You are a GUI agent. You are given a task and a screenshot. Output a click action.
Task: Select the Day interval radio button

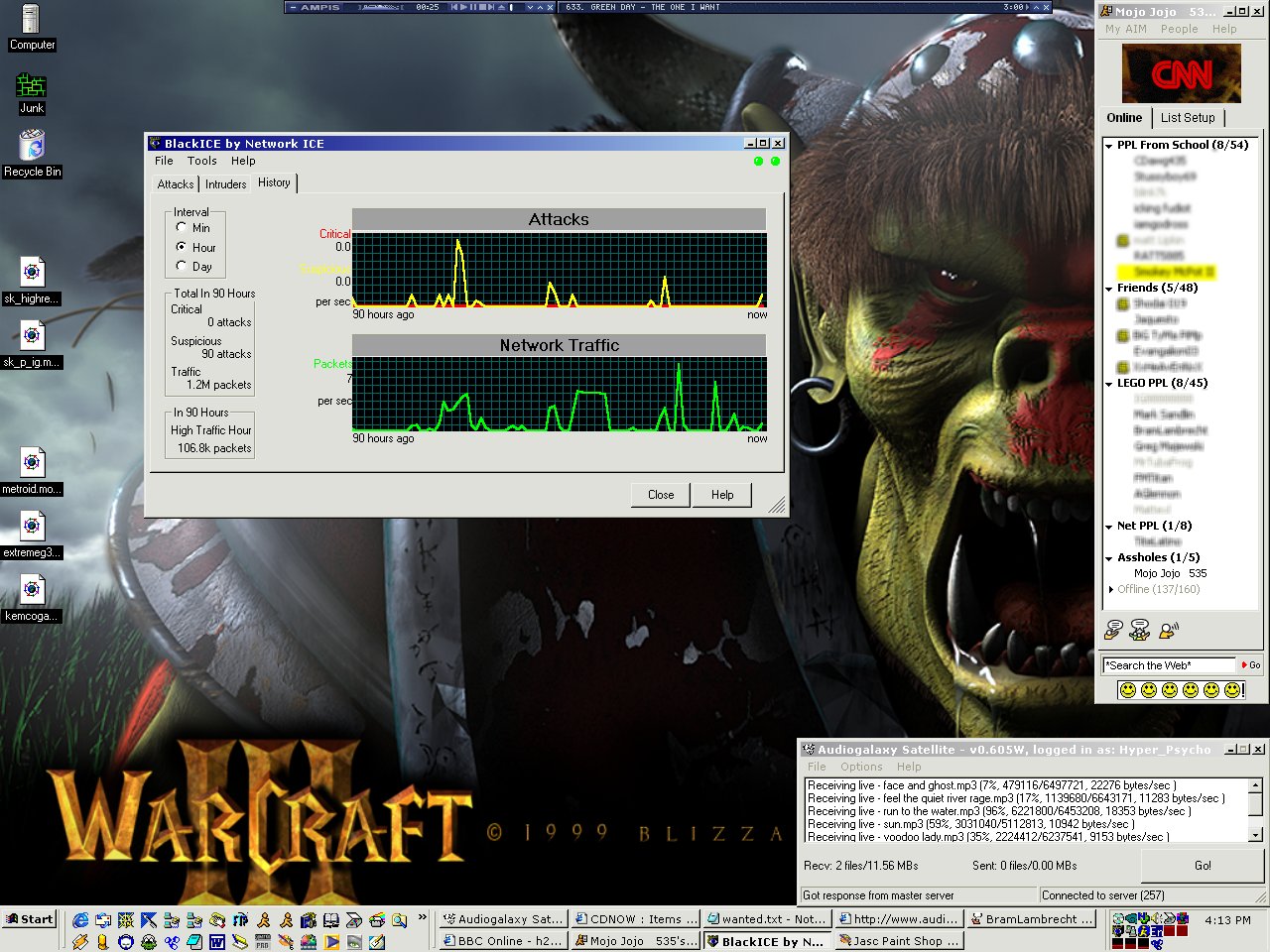[x=182, y=266]
